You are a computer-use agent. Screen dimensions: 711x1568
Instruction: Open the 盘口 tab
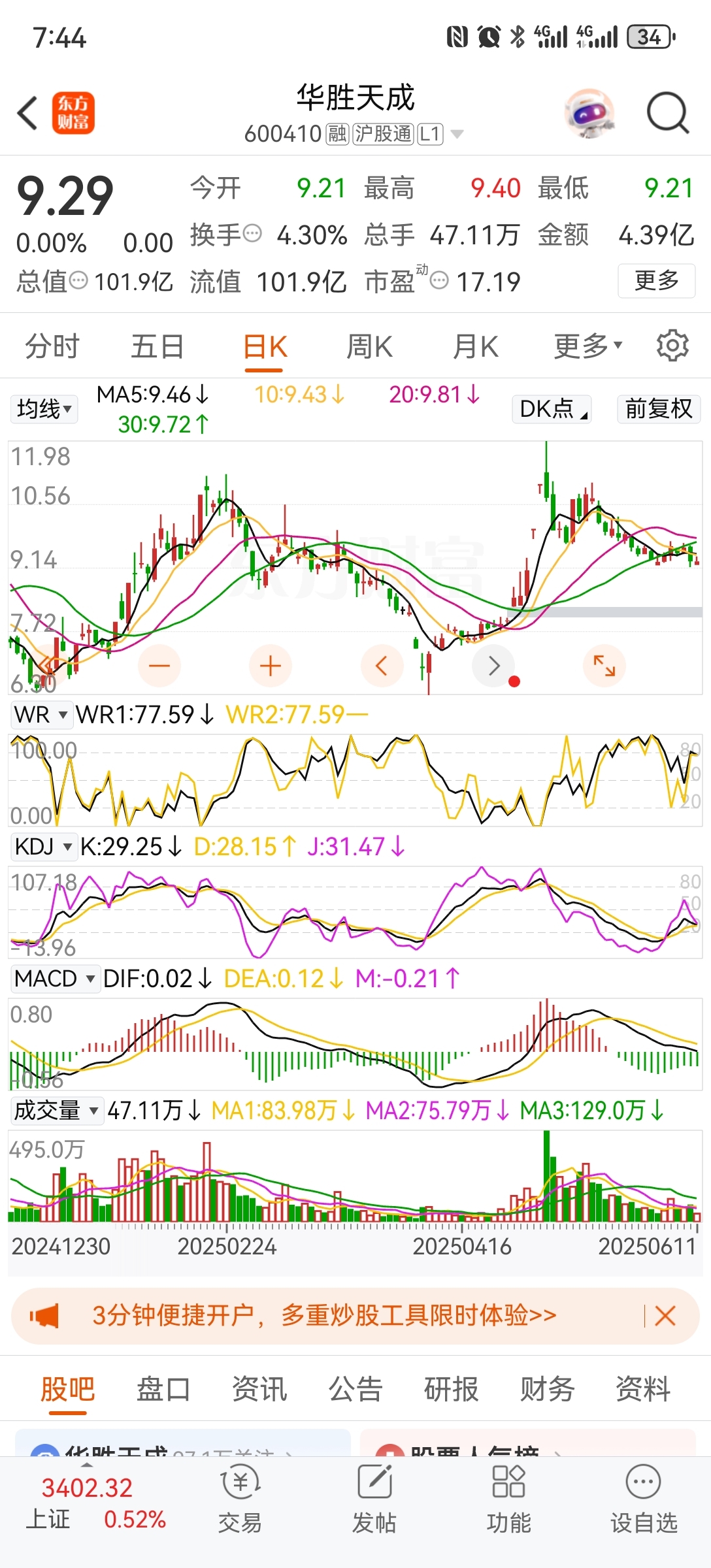(x=163, y=1389)
